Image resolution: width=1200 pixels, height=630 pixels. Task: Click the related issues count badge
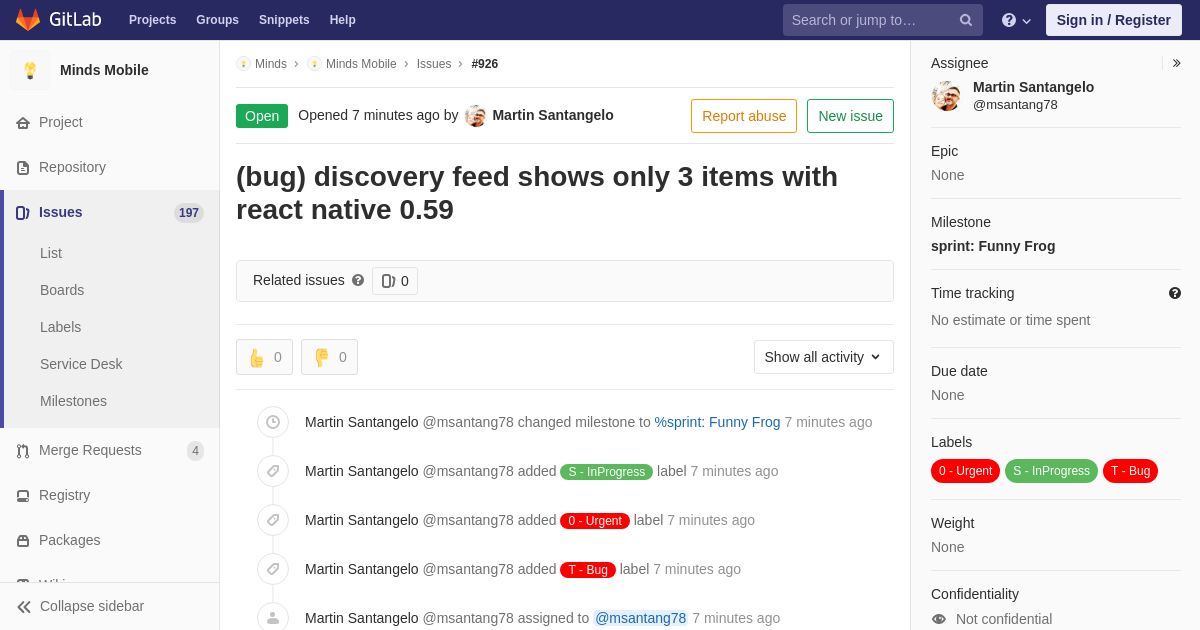pyautogui.click(x=395, y=281)
